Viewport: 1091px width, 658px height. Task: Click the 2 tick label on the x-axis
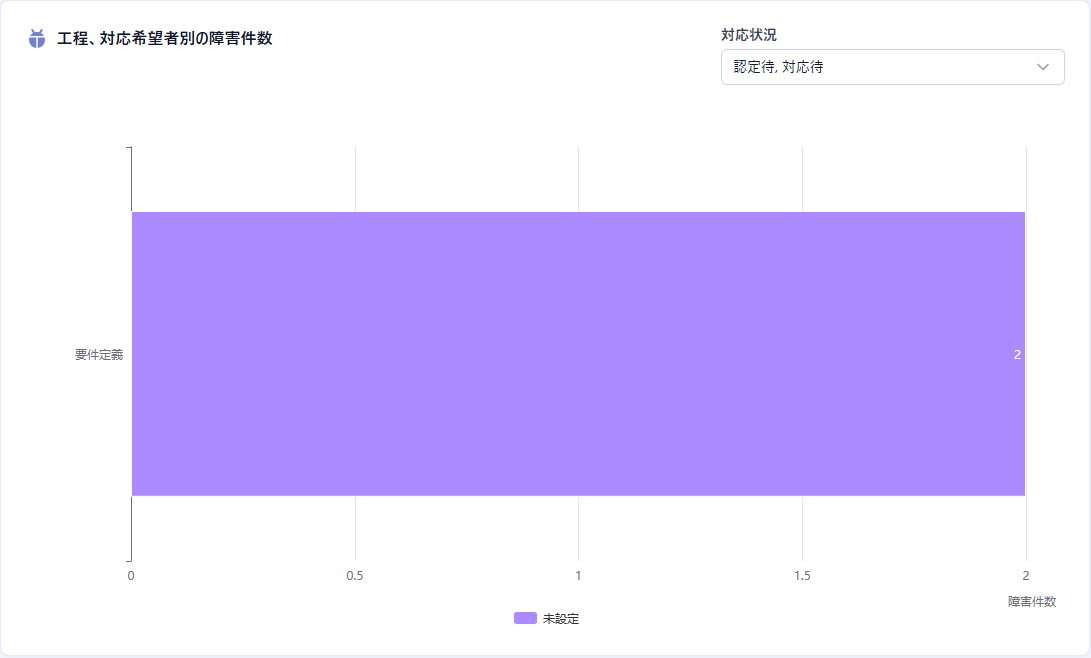pos(1025,576)
